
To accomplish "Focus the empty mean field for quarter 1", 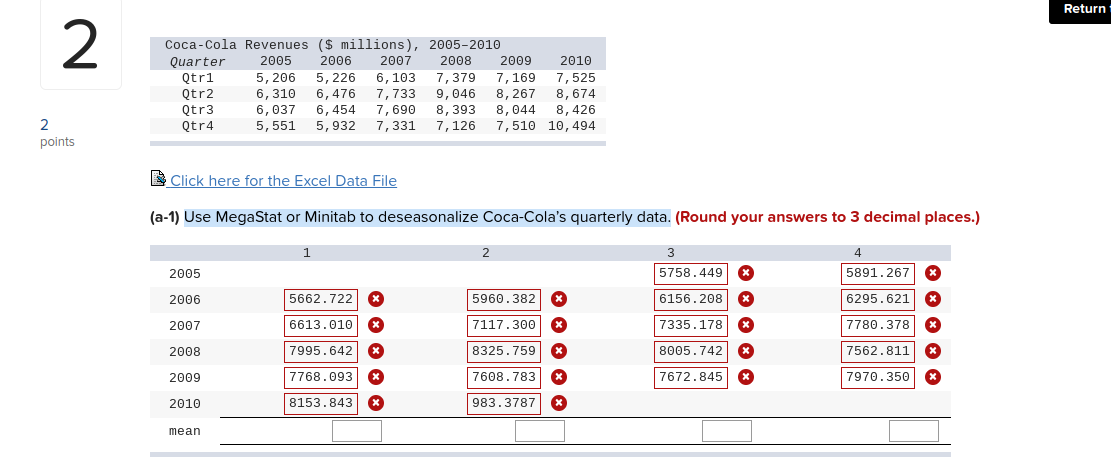I will point(357,431).
